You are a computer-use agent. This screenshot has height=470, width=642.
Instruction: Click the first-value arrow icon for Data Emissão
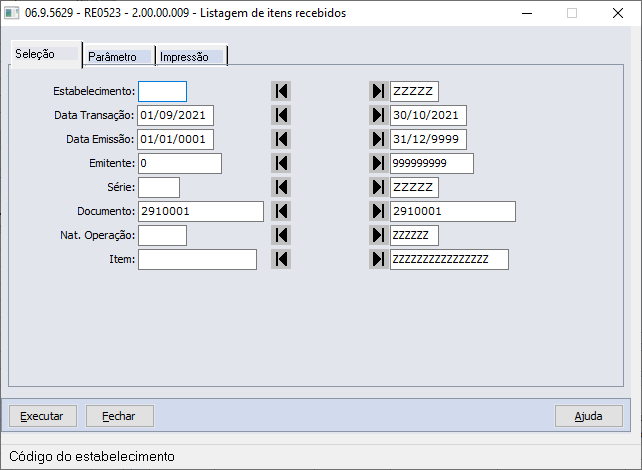281,139
